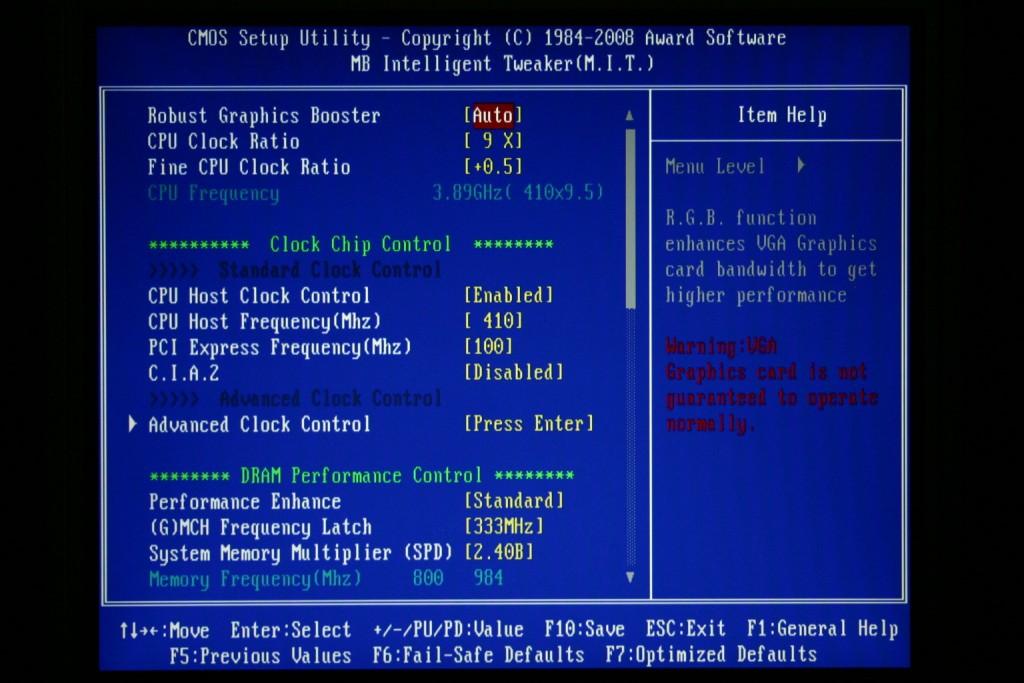Select the Performance Enhance label
1024x683 pixels.
[245, 501]
